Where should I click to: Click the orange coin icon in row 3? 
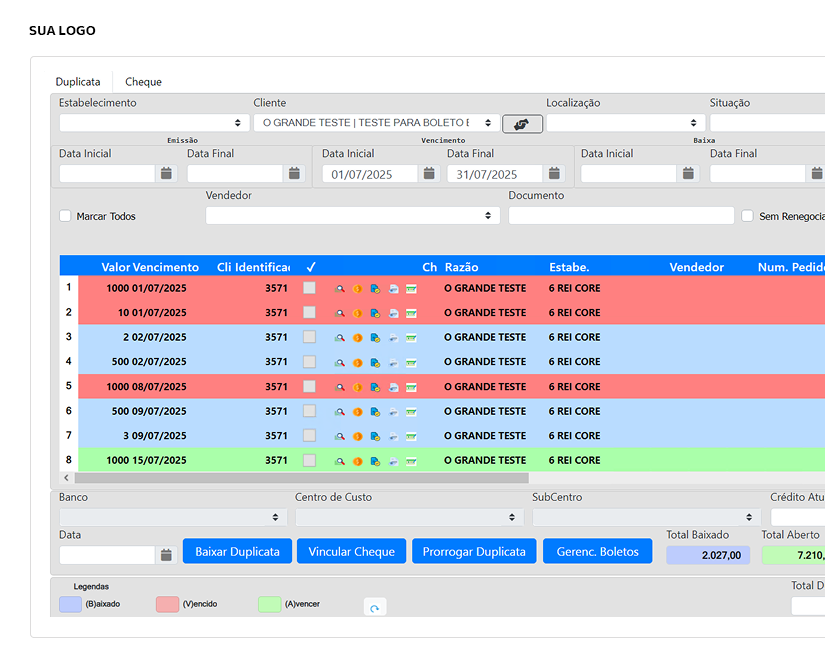pos(357,337)
